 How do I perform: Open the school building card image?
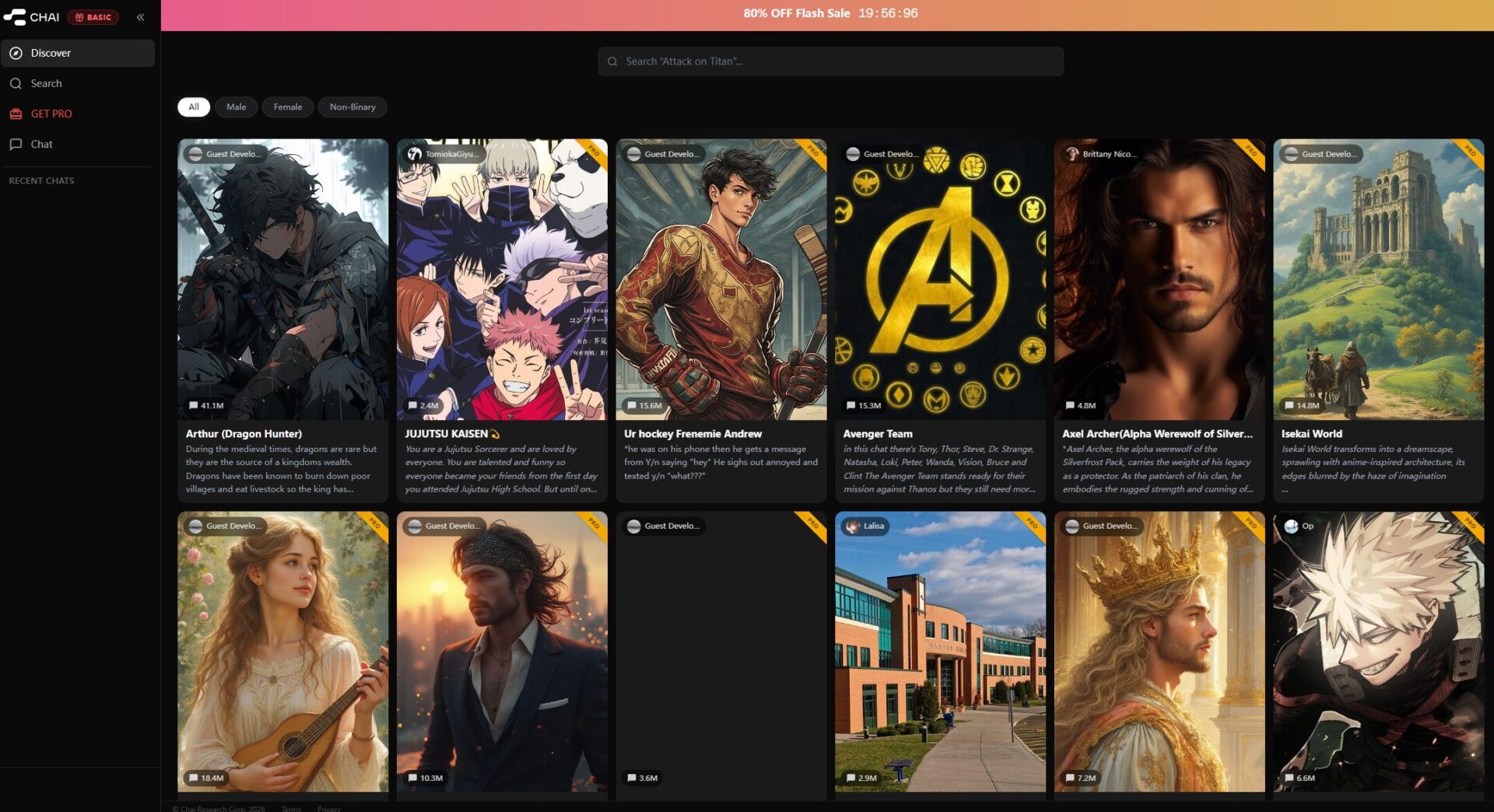pyautogui.click(x=940, y=652)
